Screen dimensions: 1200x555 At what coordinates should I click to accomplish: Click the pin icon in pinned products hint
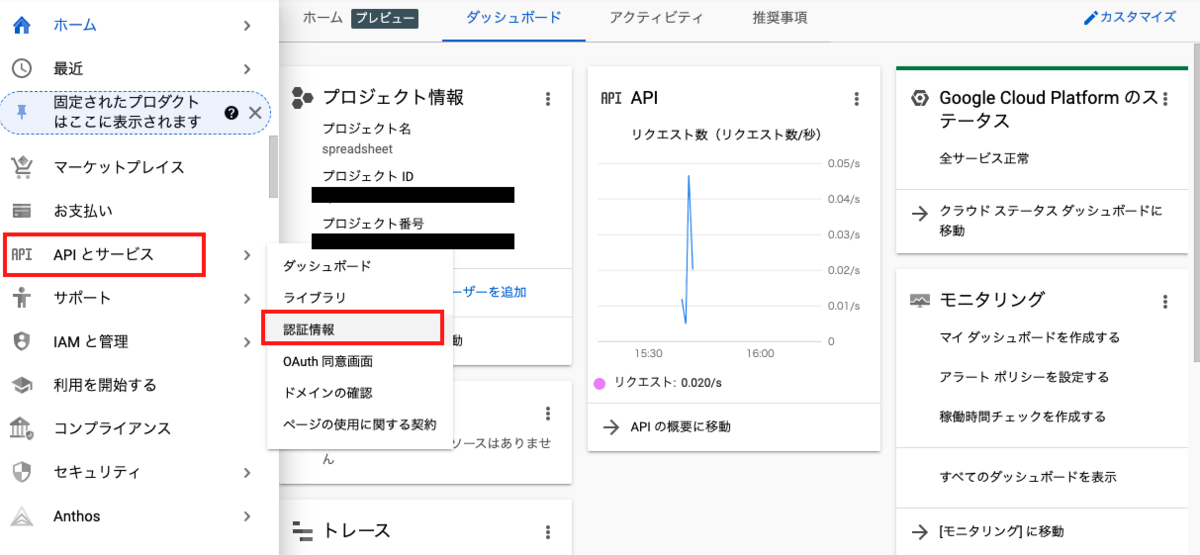coord(22,112)
